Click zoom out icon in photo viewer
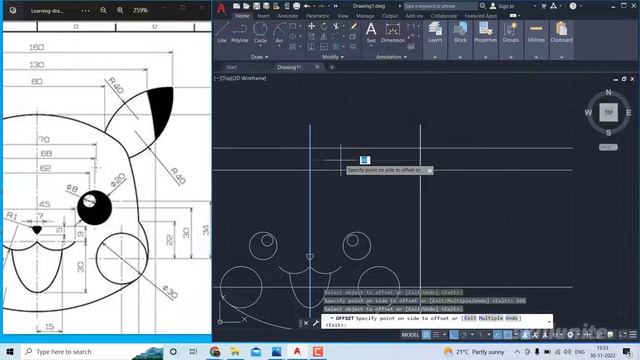Screen dimensions: 640x360 [x=104, y=10]
